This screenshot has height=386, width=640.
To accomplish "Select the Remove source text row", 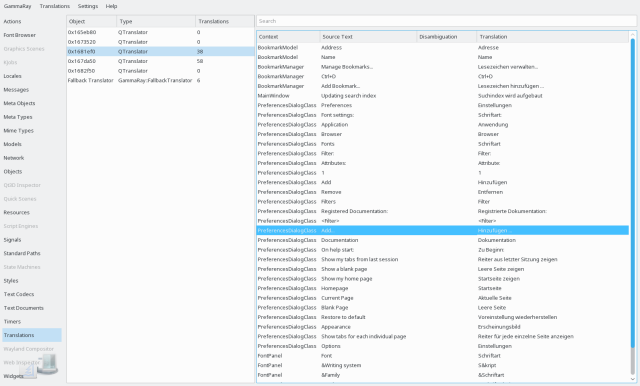I will (x=443, y=192).
